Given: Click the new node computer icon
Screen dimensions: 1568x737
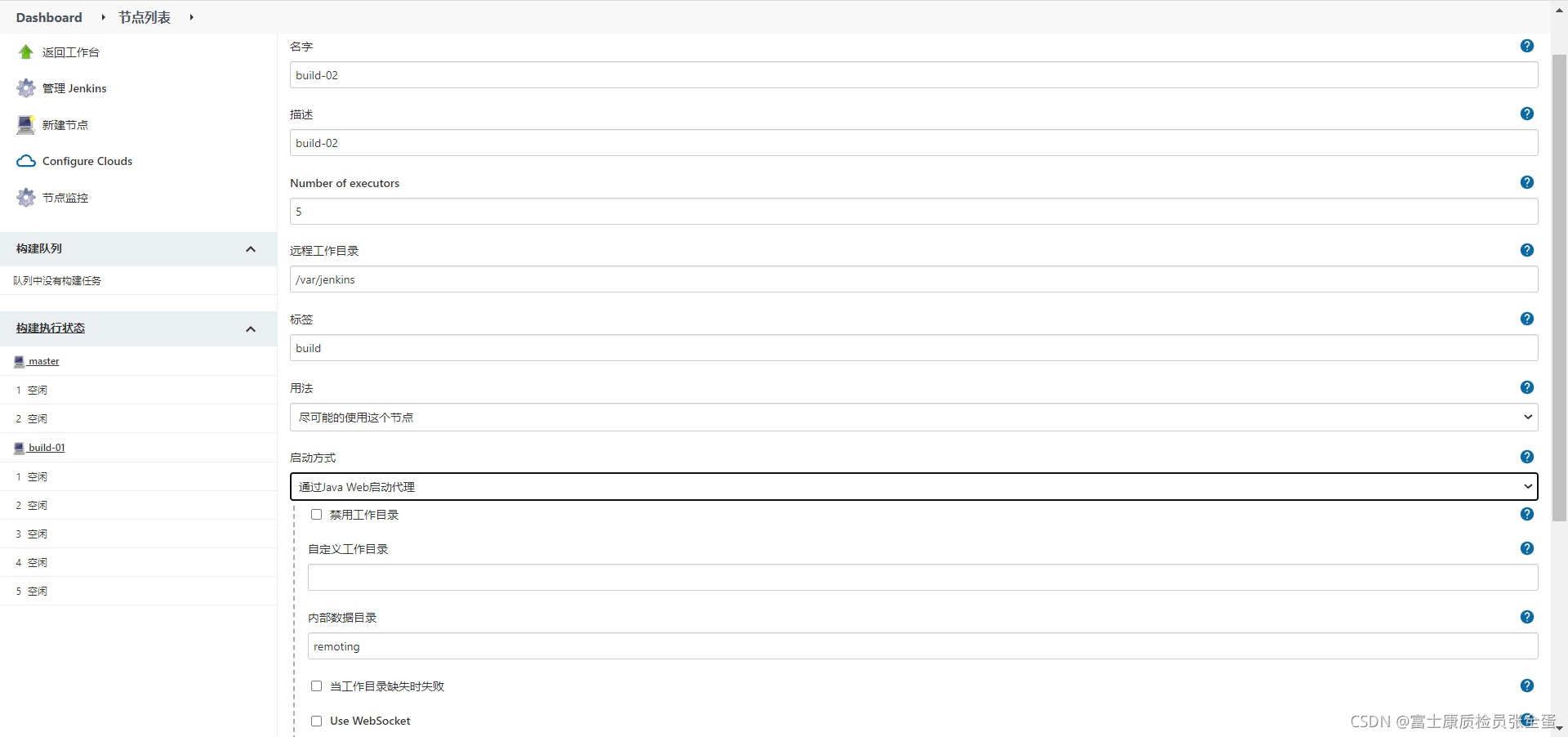Looking at the screenshot, I should pyautogui.click(x=26, y=125).
